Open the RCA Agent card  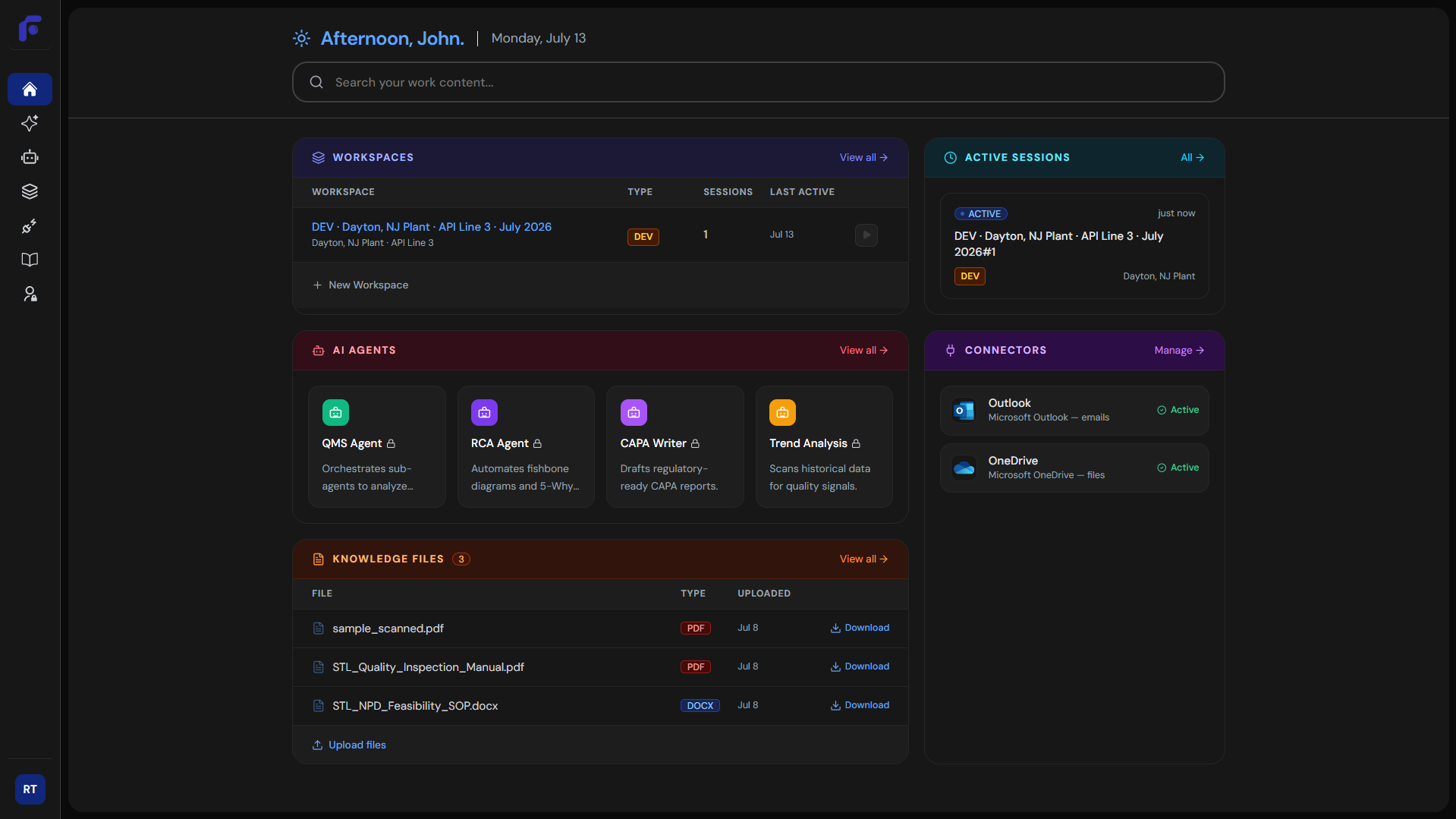pos(526,447)
